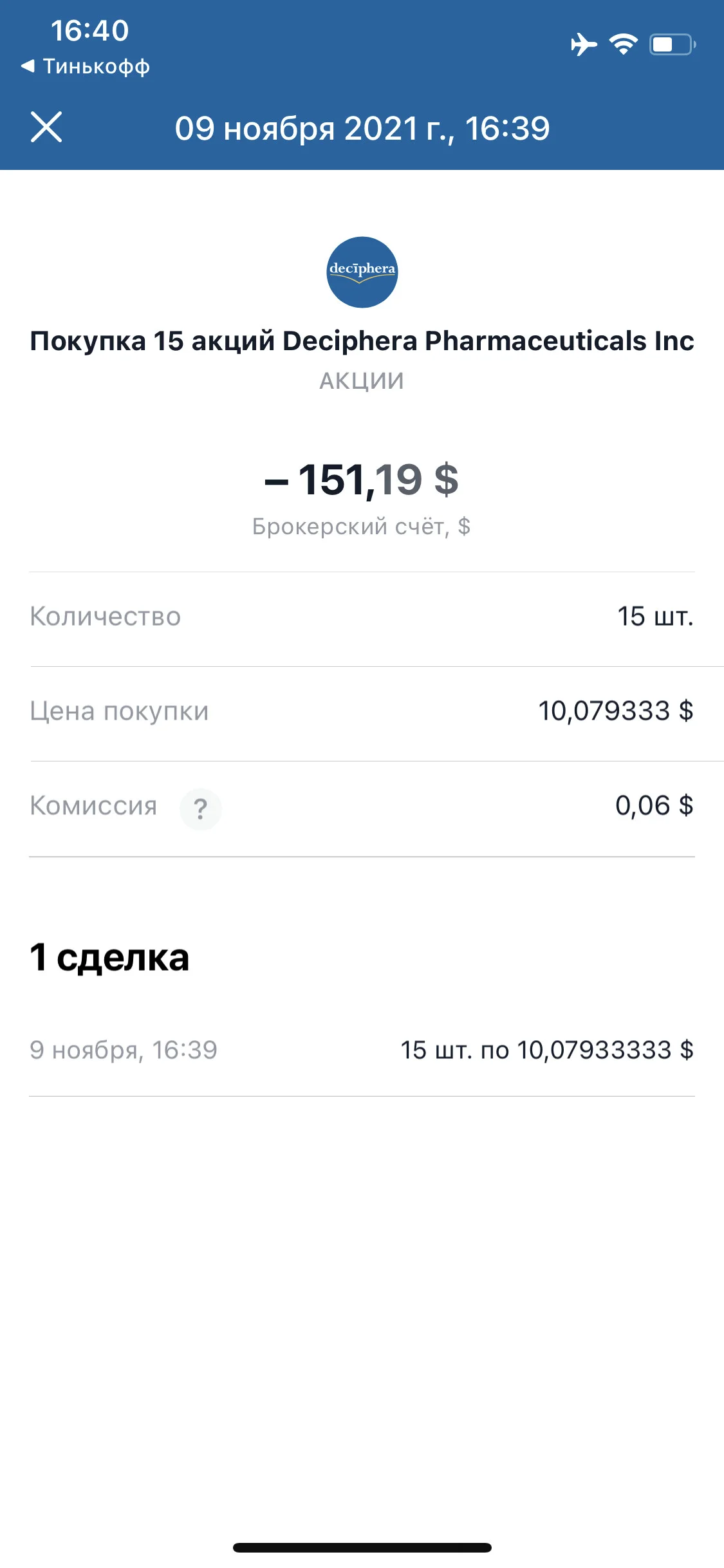Tap the Wi-Fi status icon

pyautogui.click(x=624, y=44)
